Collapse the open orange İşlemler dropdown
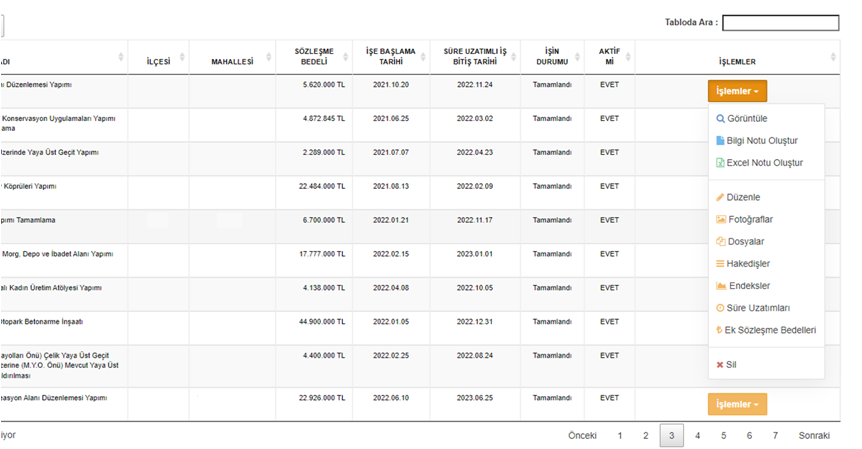 coord(737,91)
